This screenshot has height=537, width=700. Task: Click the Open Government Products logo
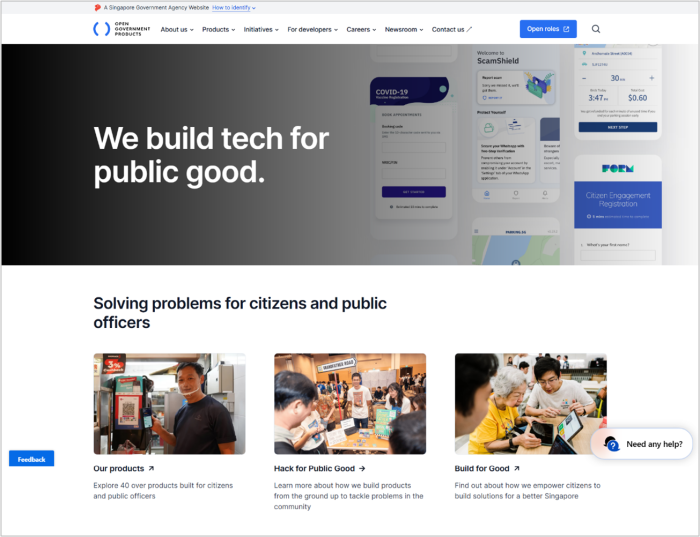click(121, 29)
